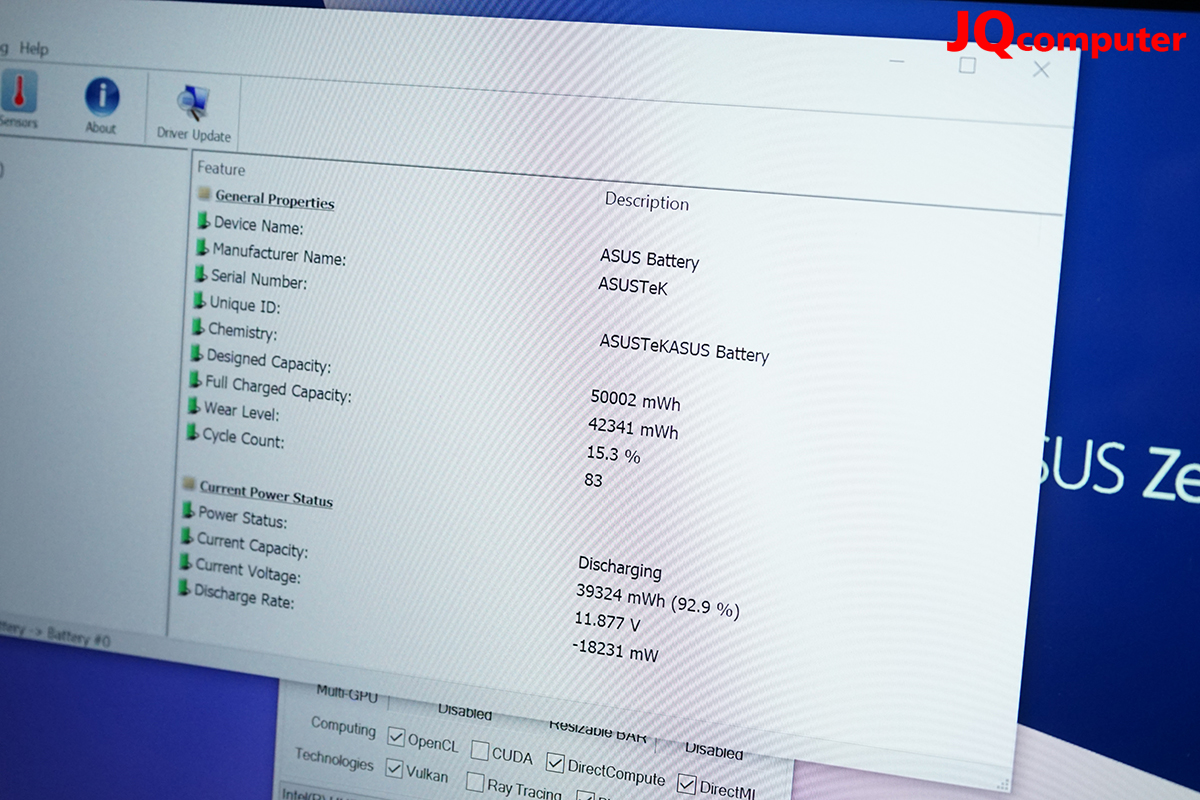
Task: Select the Chemistry battery icon
Action: click(x=198, y=325)
